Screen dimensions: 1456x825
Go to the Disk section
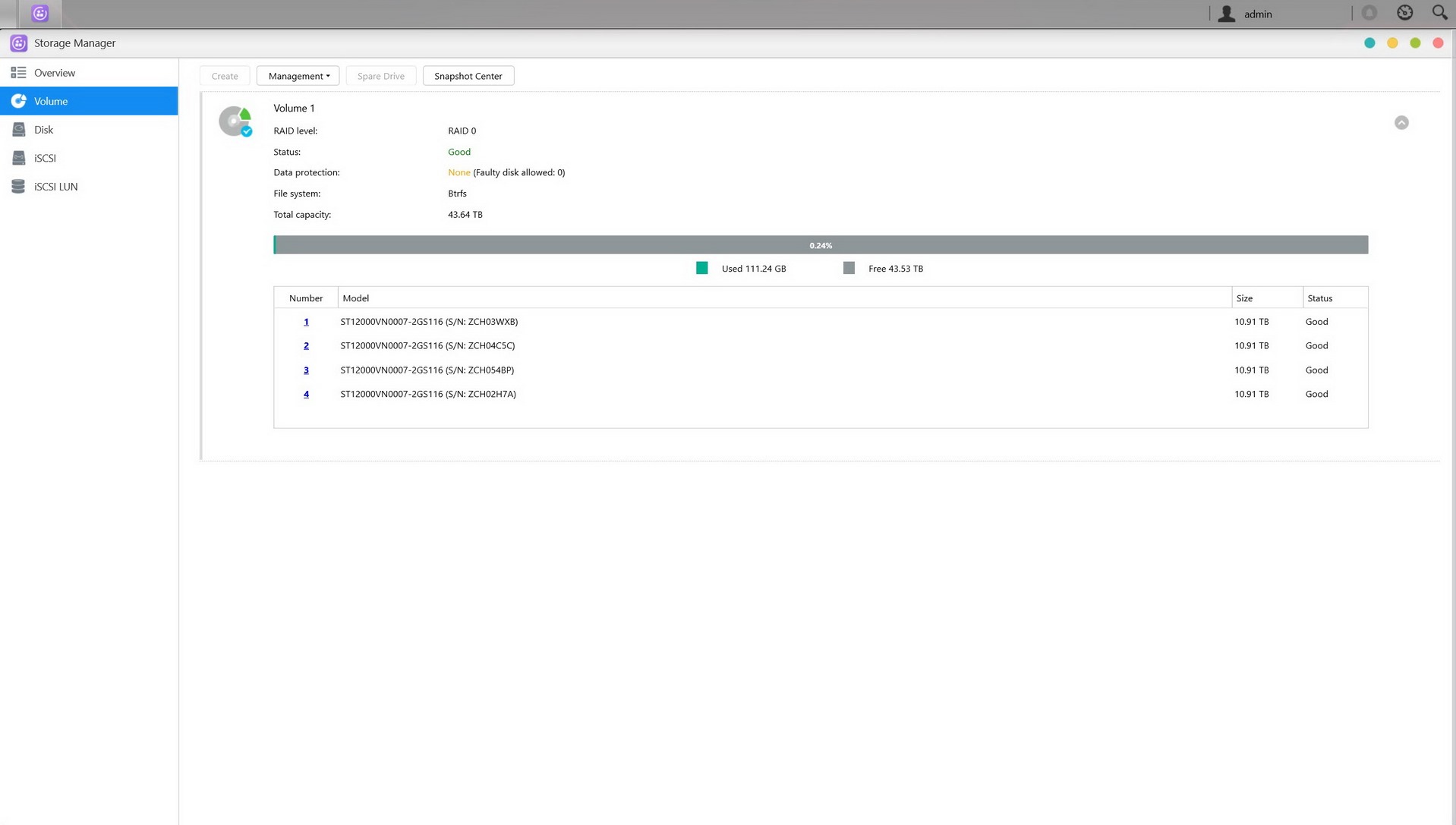pos(89,130)
